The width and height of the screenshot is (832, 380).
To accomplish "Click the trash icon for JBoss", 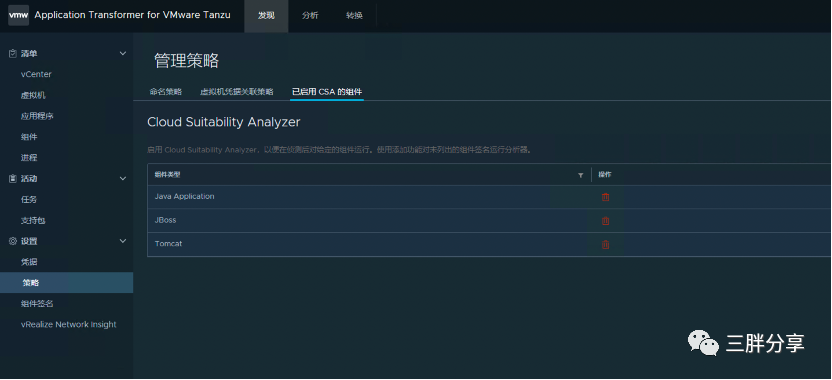I will tap(605, 221).
